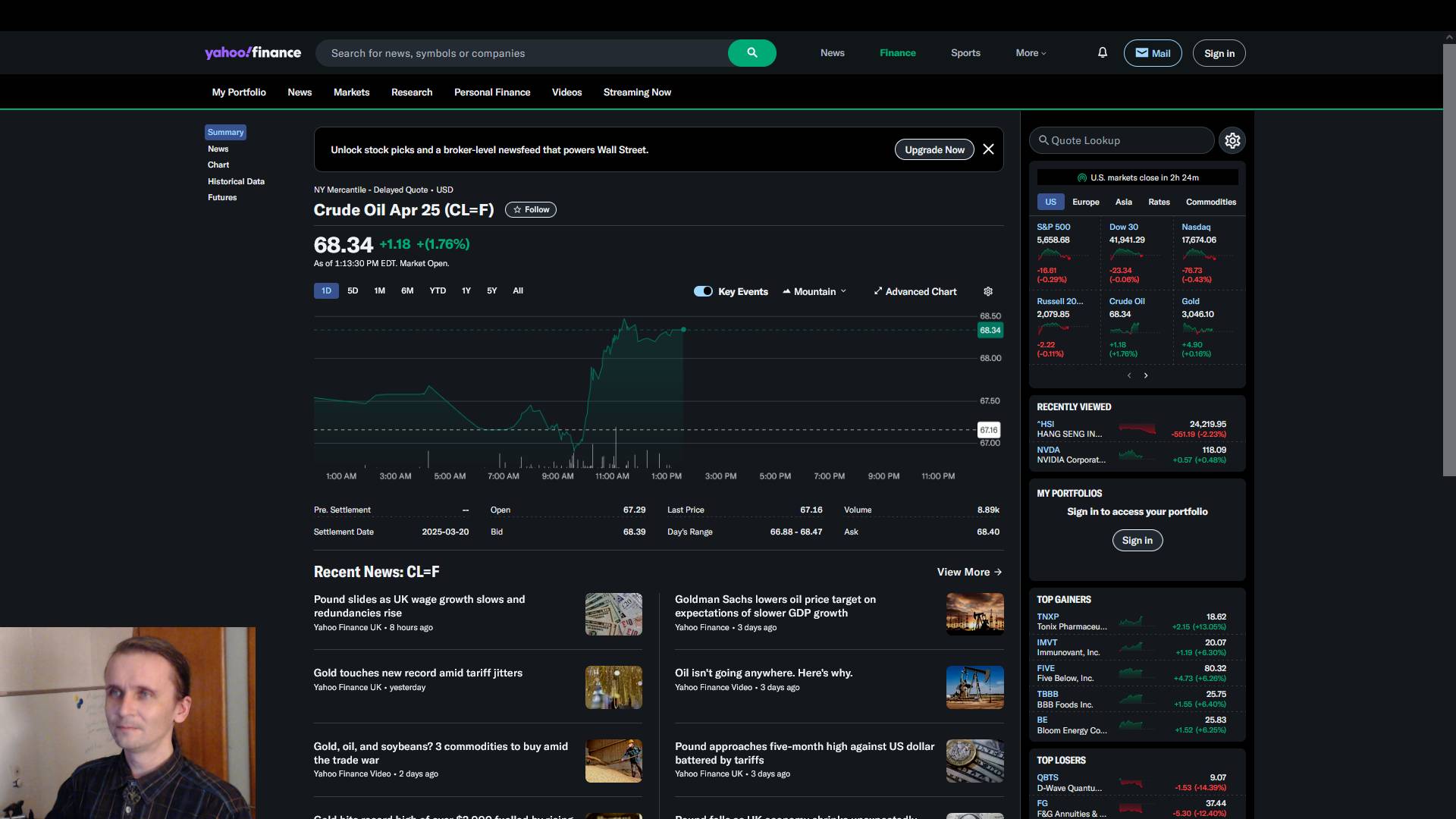Follow Crude Oil with the star button
Image resolution: width=1456 pixels, height=819 pixels.
[x=531, y=210]
